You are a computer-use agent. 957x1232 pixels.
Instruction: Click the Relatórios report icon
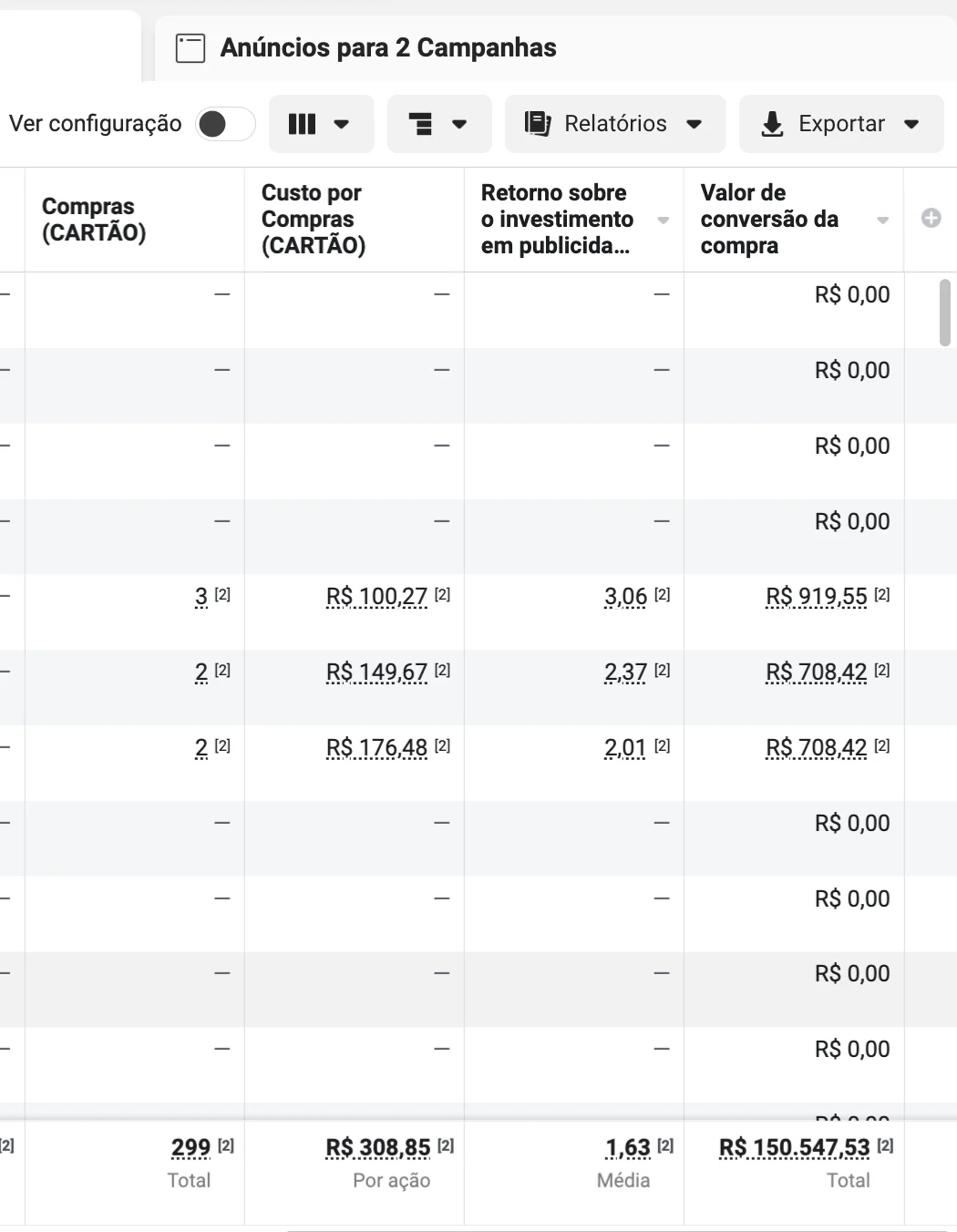click(x=538, y=124)
